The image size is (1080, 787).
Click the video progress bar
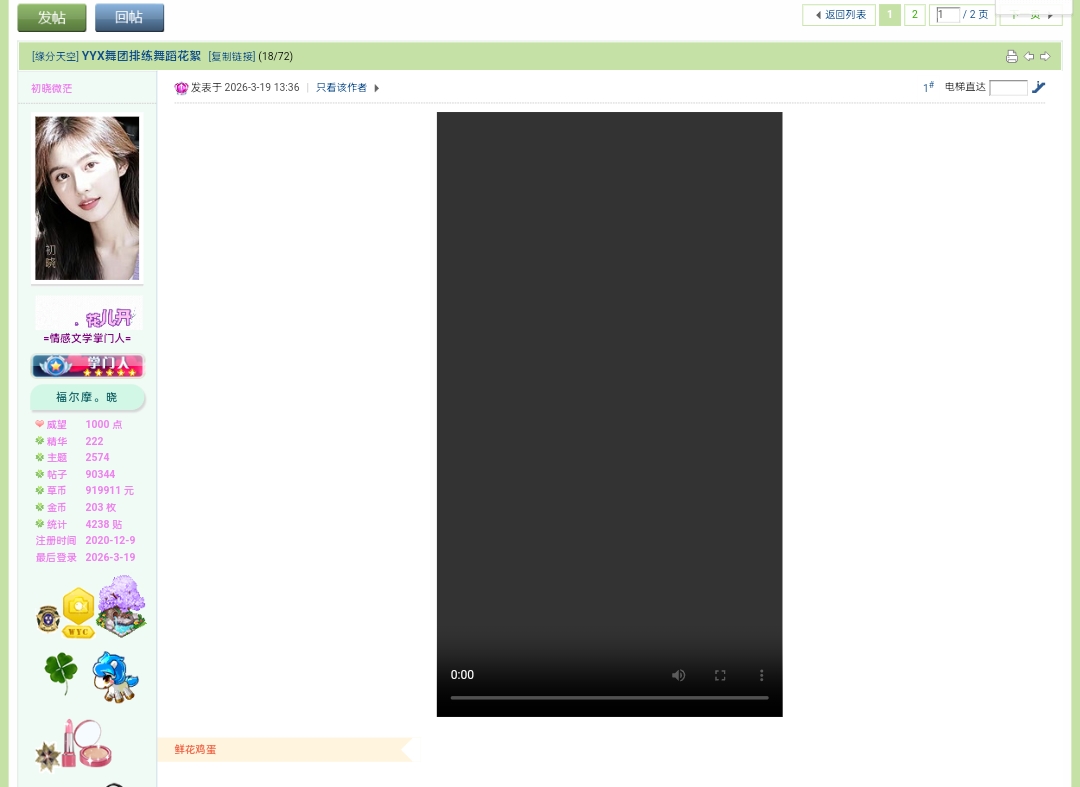pos(609,697)
